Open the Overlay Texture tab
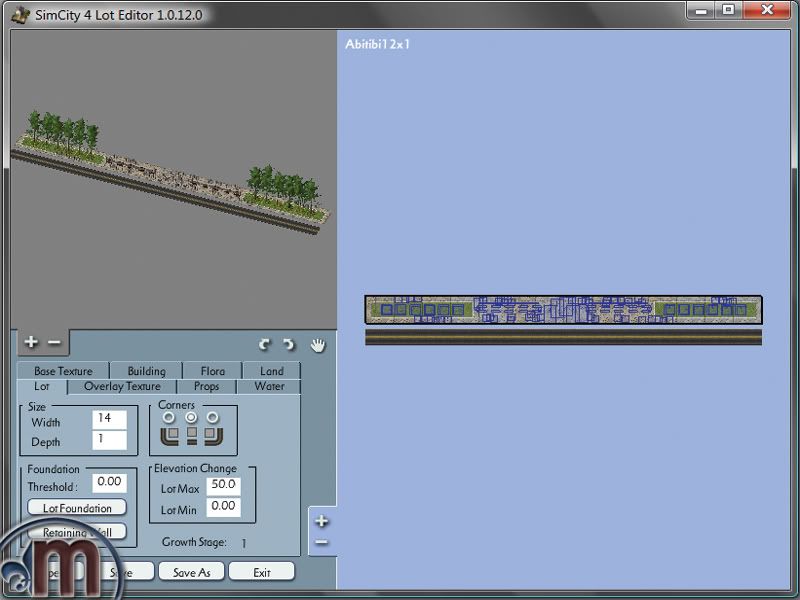Viewport: 800px width, 600px height. [122, 386]
